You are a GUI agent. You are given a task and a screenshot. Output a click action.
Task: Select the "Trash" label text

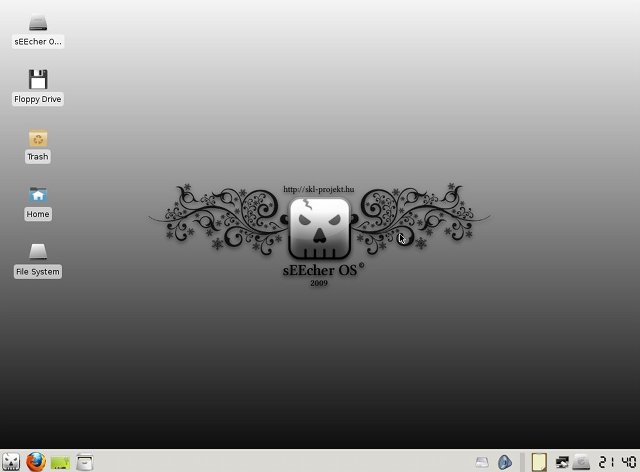(38, 157)
